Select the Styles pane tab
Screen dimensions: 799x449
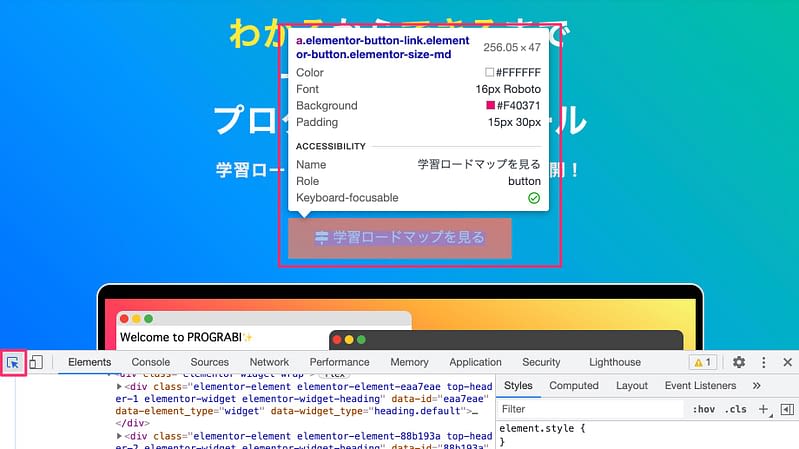point(518,386)
